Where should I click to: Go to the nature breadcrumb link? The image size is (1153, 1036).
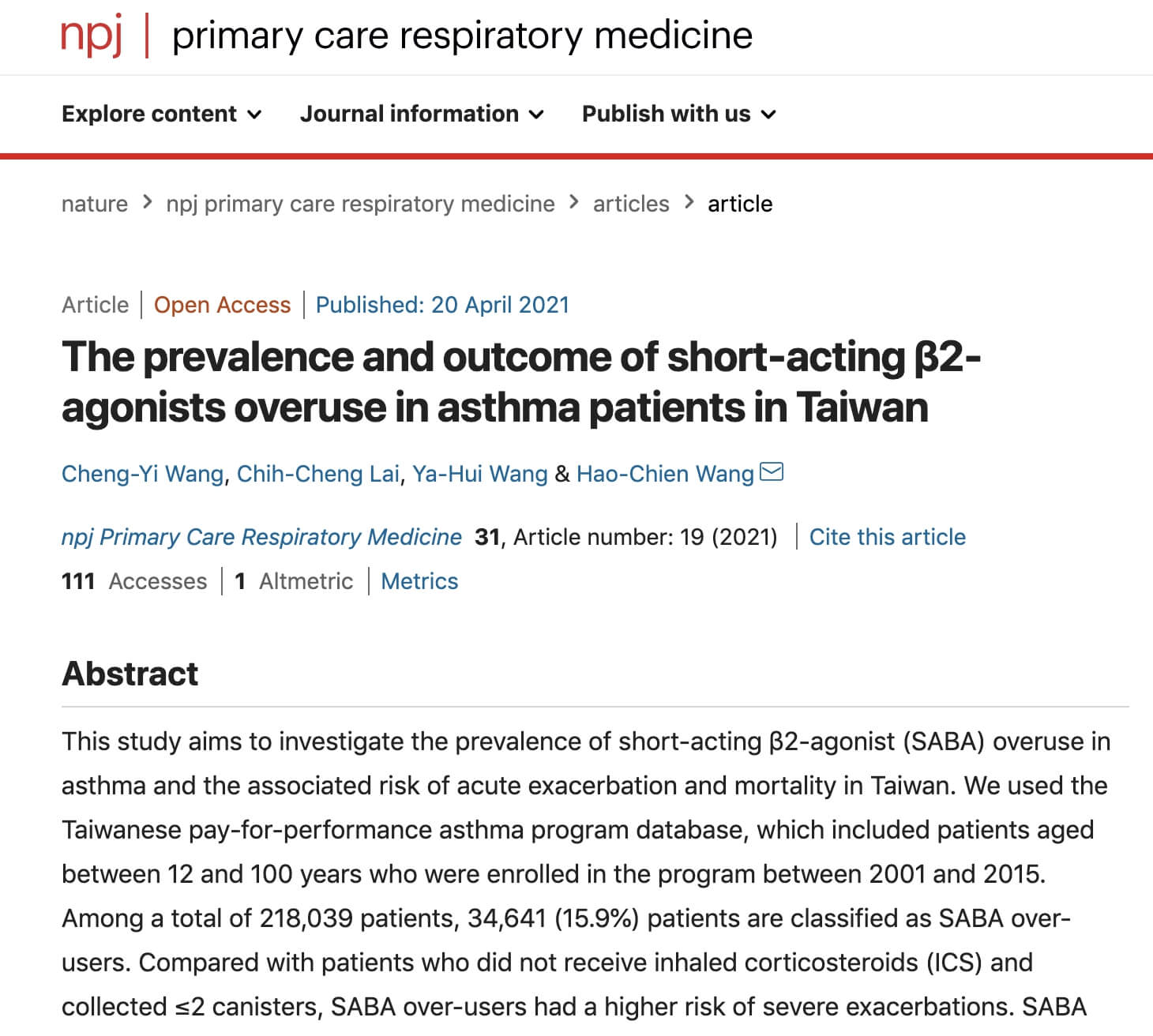point(95,204)
